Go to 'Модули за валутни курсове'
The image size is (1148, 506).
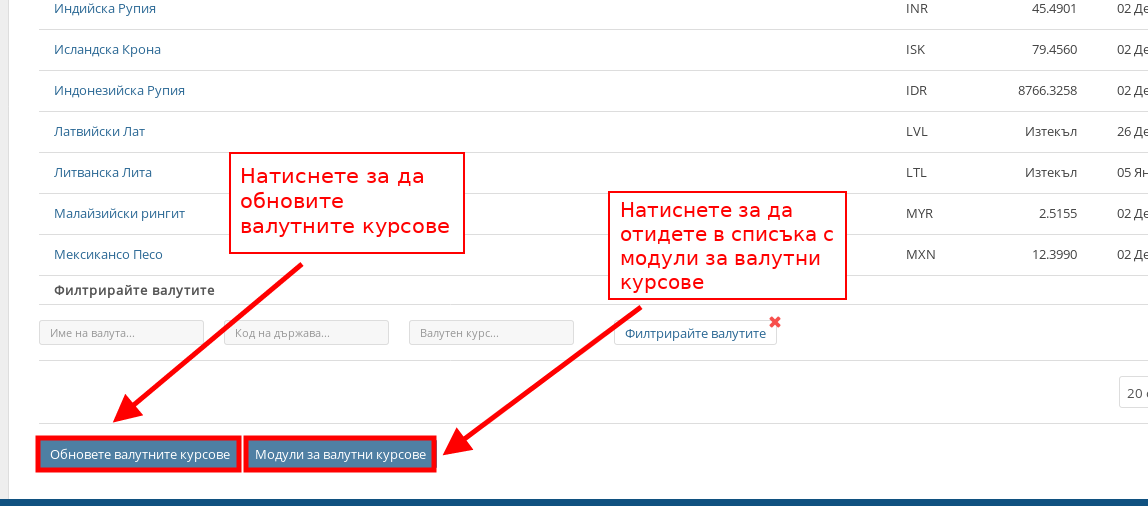click(340, 455)
